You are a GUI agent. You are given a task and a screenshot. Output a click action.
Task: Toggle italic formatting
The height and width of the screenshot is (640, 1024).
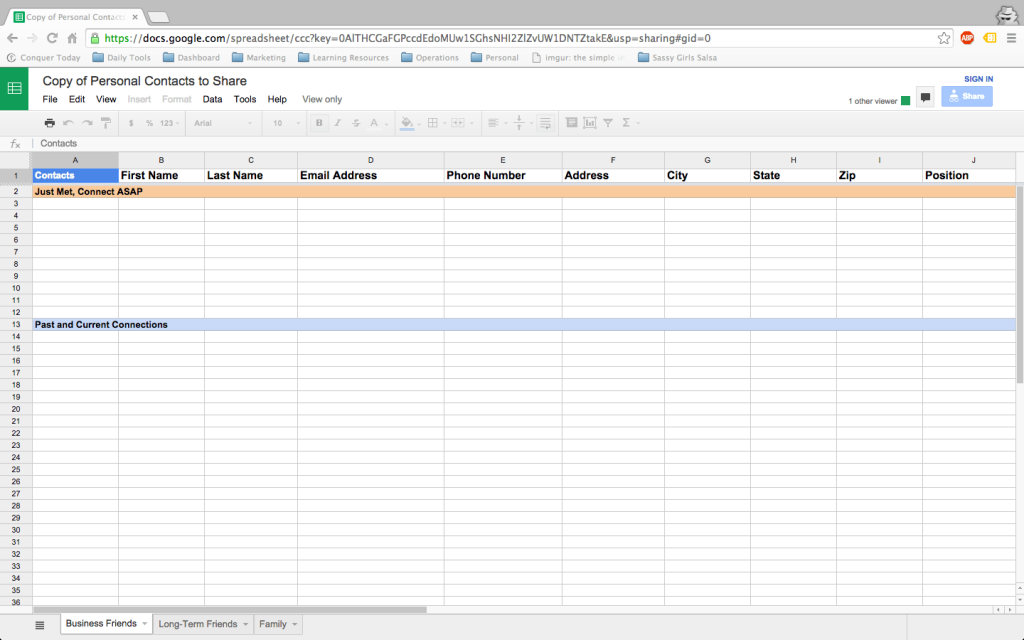[x=336, y=122]
